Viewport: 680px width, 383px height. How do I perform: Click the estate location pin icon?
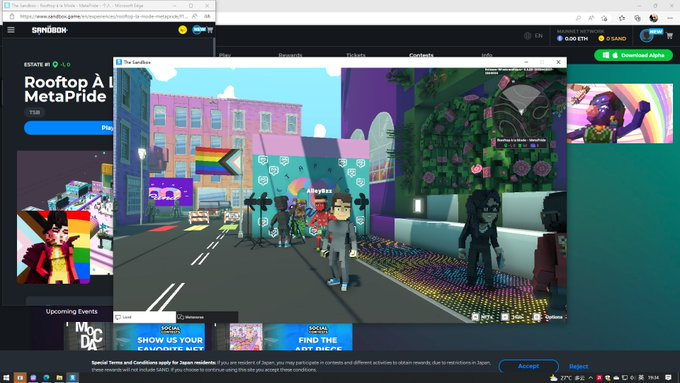(x=55, y=65)
